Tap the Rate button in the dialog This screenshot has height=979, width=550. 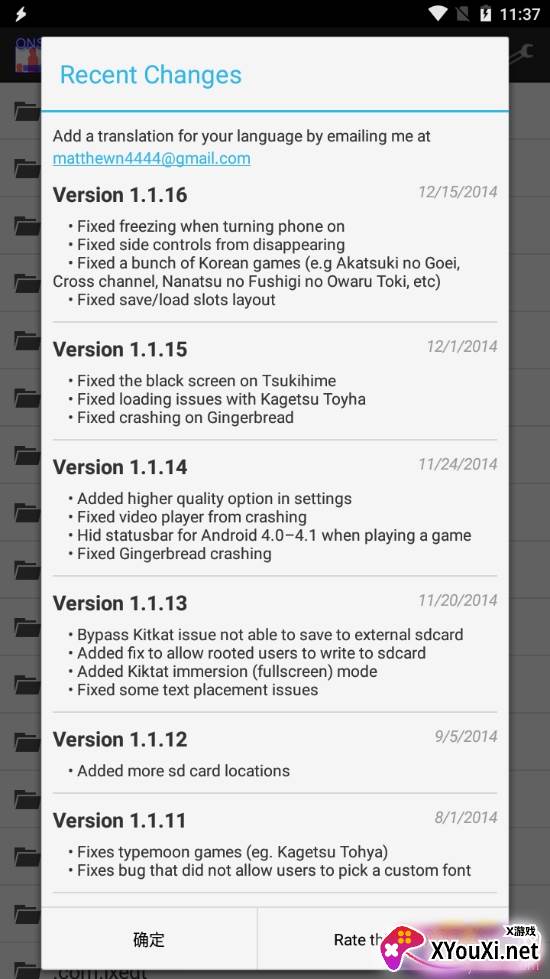pyautogui.click(x=383, y=939)
